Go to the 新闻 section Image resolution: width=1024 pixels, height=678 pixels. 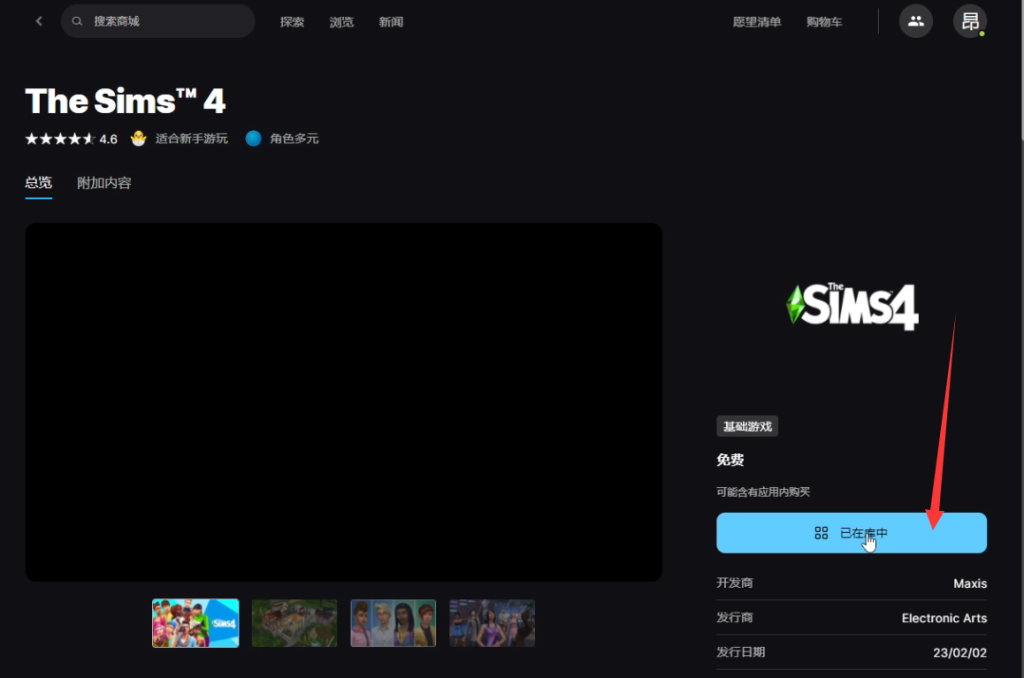(391, 22)
